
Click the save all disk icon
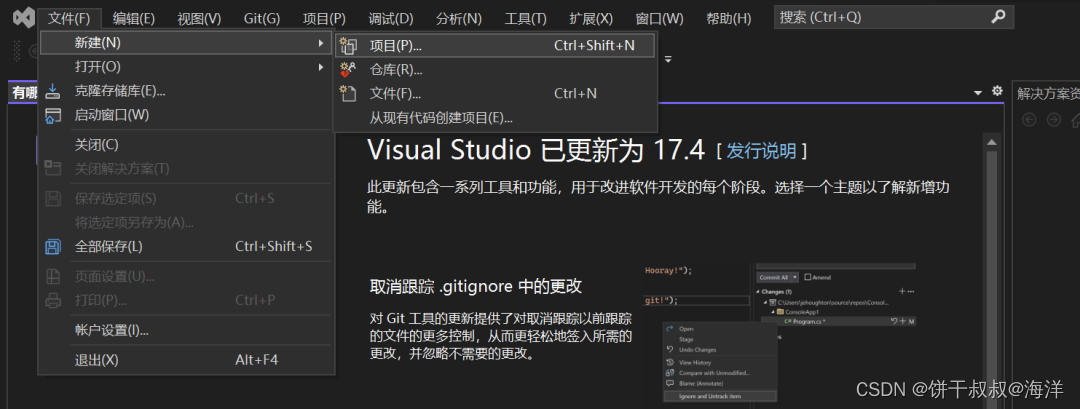53,247
